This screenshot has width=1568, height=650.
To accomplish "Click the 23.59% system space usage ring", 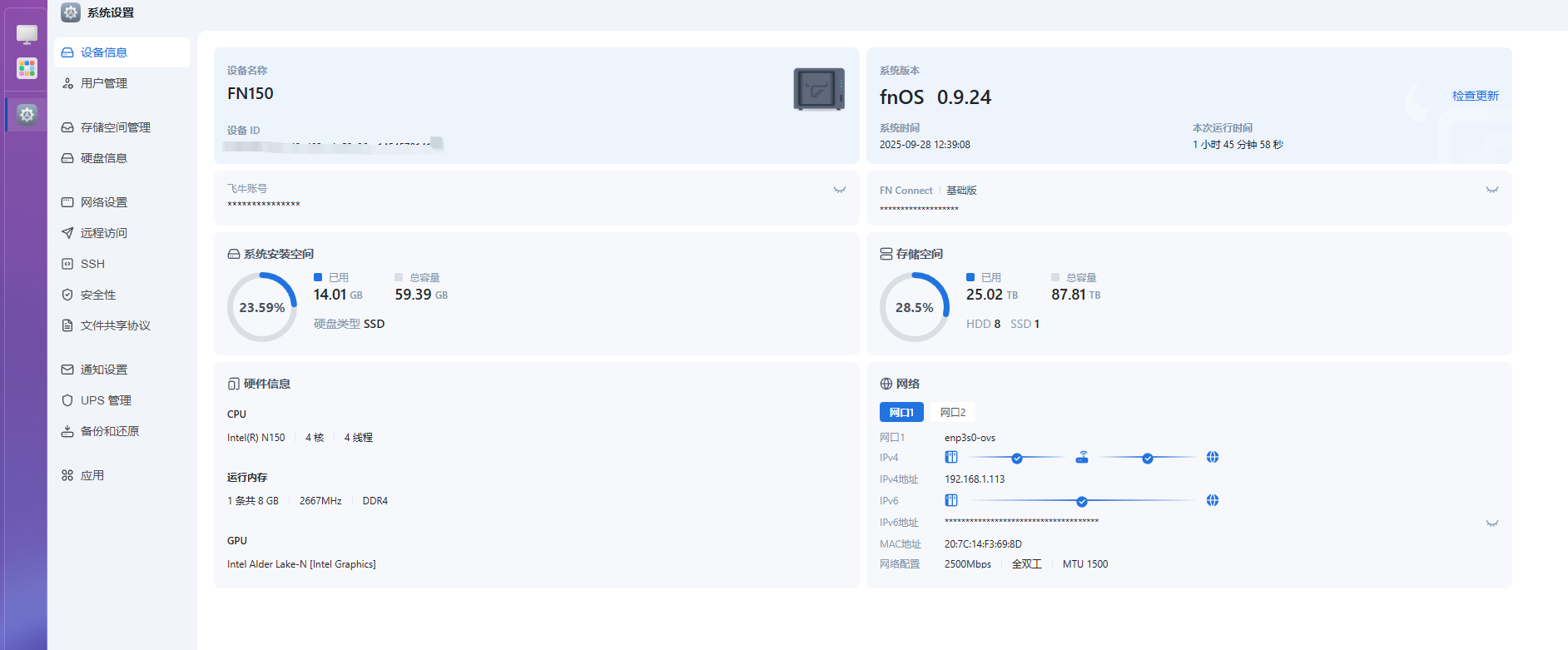I will pos(262,307).
